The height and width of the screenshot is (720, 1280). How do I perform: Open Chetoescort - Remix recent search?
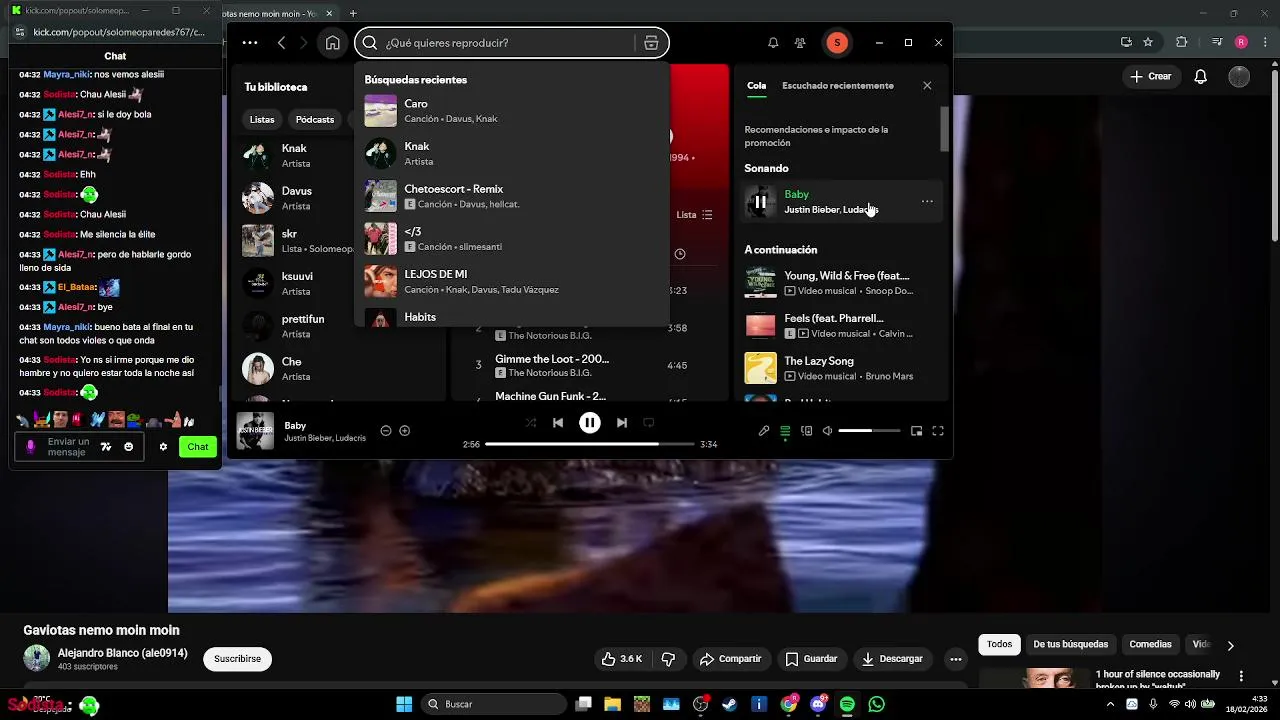click(511, 196)
